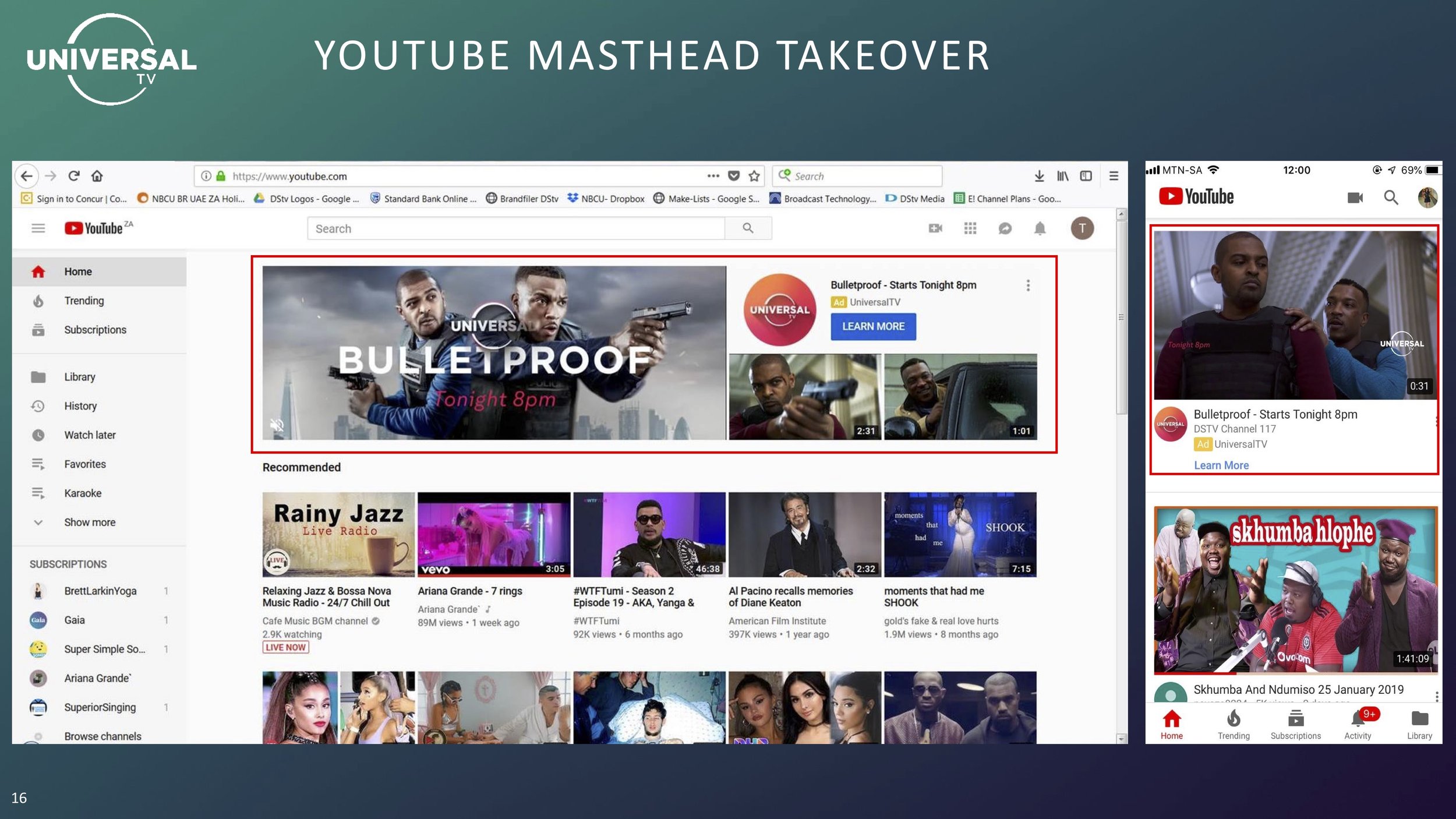
Task: Open YouTube apps grid icon
Action: click(x=970, y=228)
